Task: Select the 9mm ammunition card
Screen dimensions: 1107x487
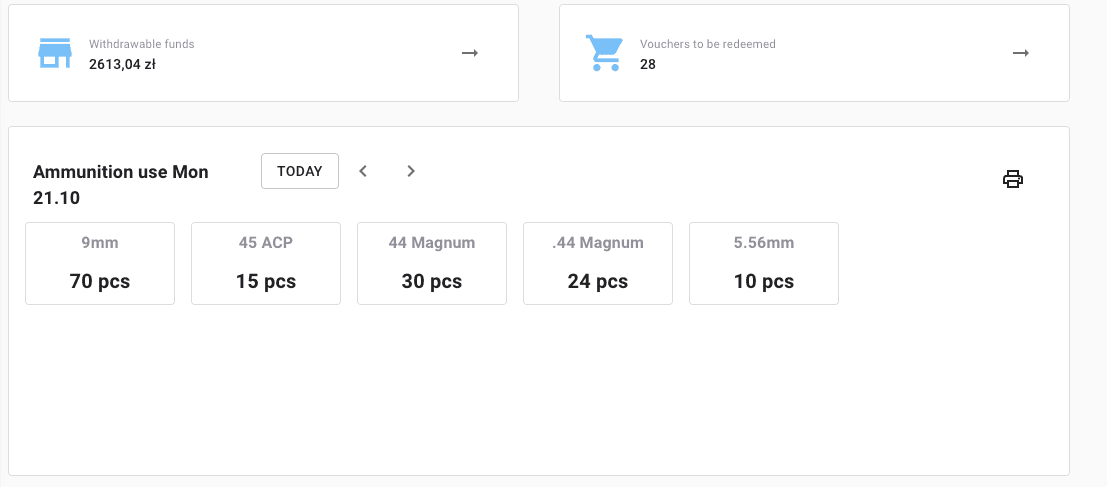Action: tap(100, 263)
